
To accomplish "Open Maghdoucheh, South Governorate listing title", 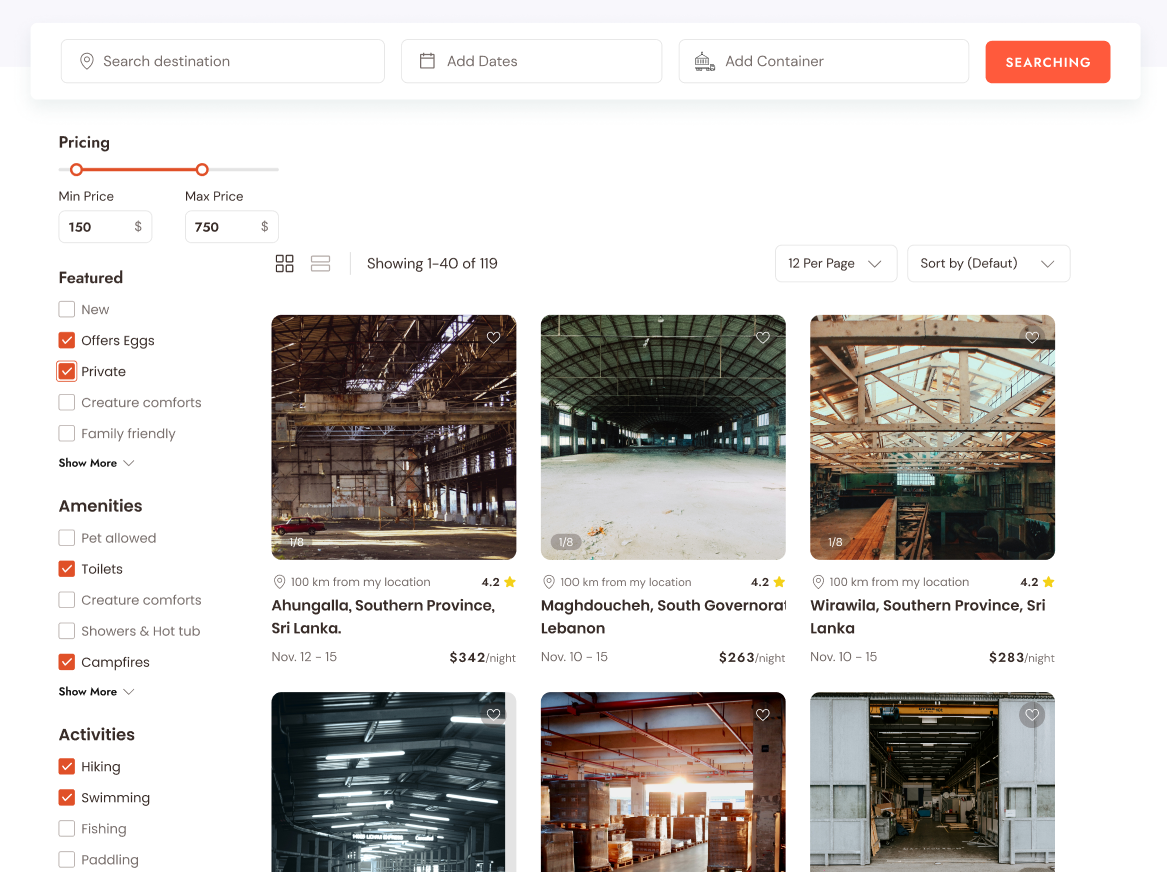I will coord(663,617).
